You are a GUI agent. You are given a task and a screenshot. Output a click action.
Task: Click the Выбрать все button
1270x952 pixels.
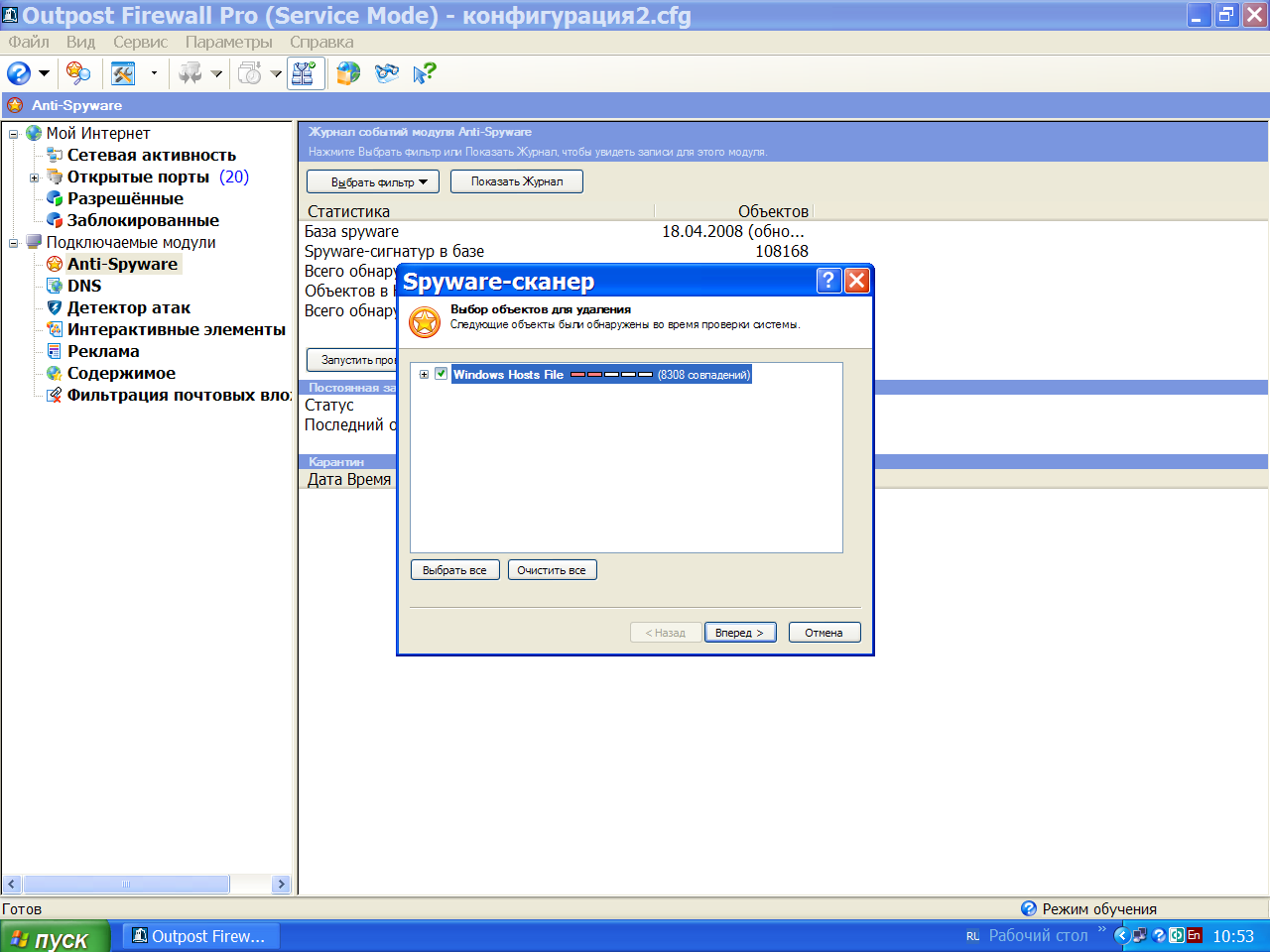tap(454, 570)
